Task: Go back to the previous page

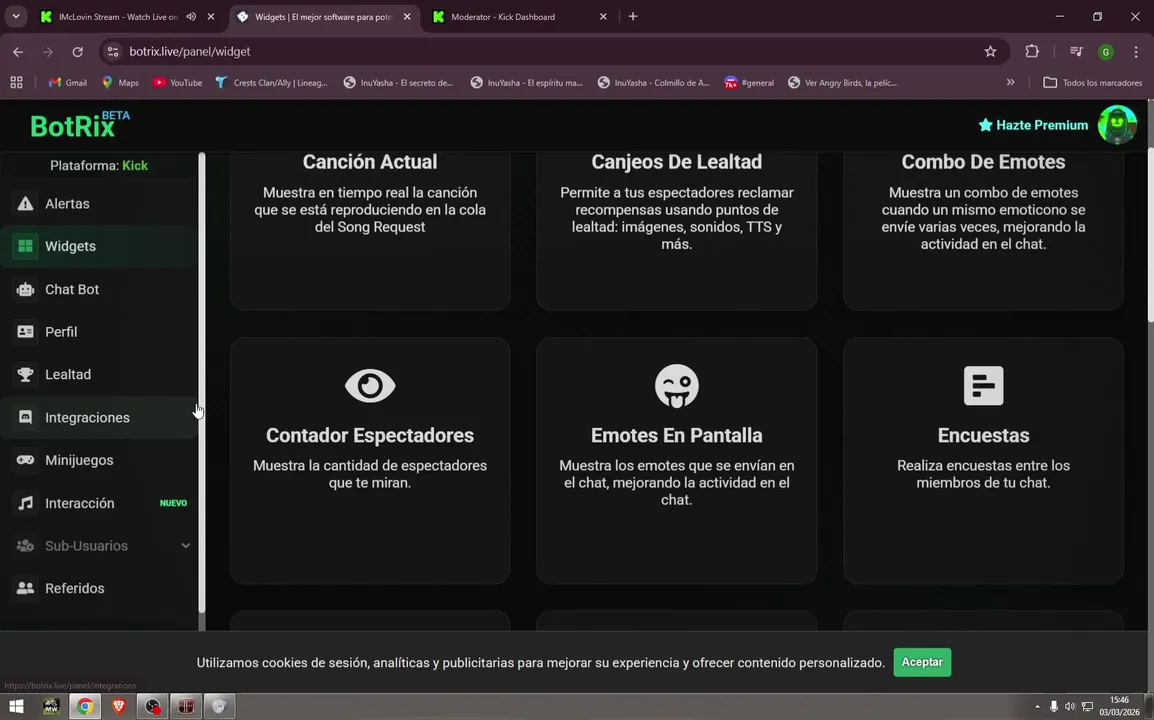Action: click(18, 52)
